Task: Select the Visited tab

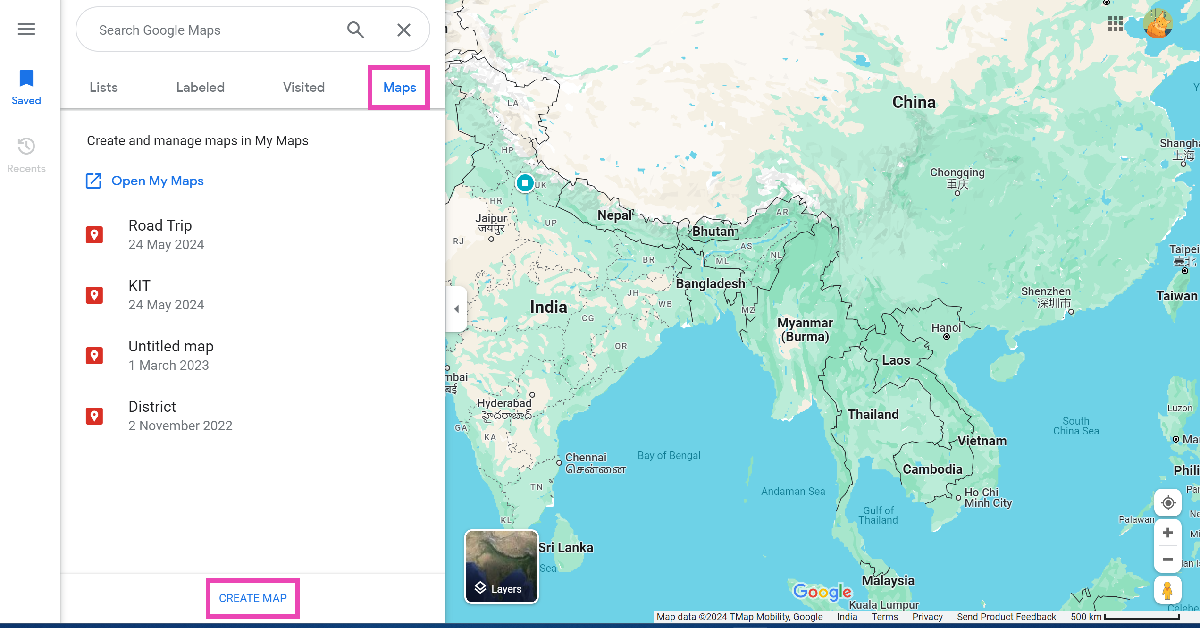Action: 304,87
